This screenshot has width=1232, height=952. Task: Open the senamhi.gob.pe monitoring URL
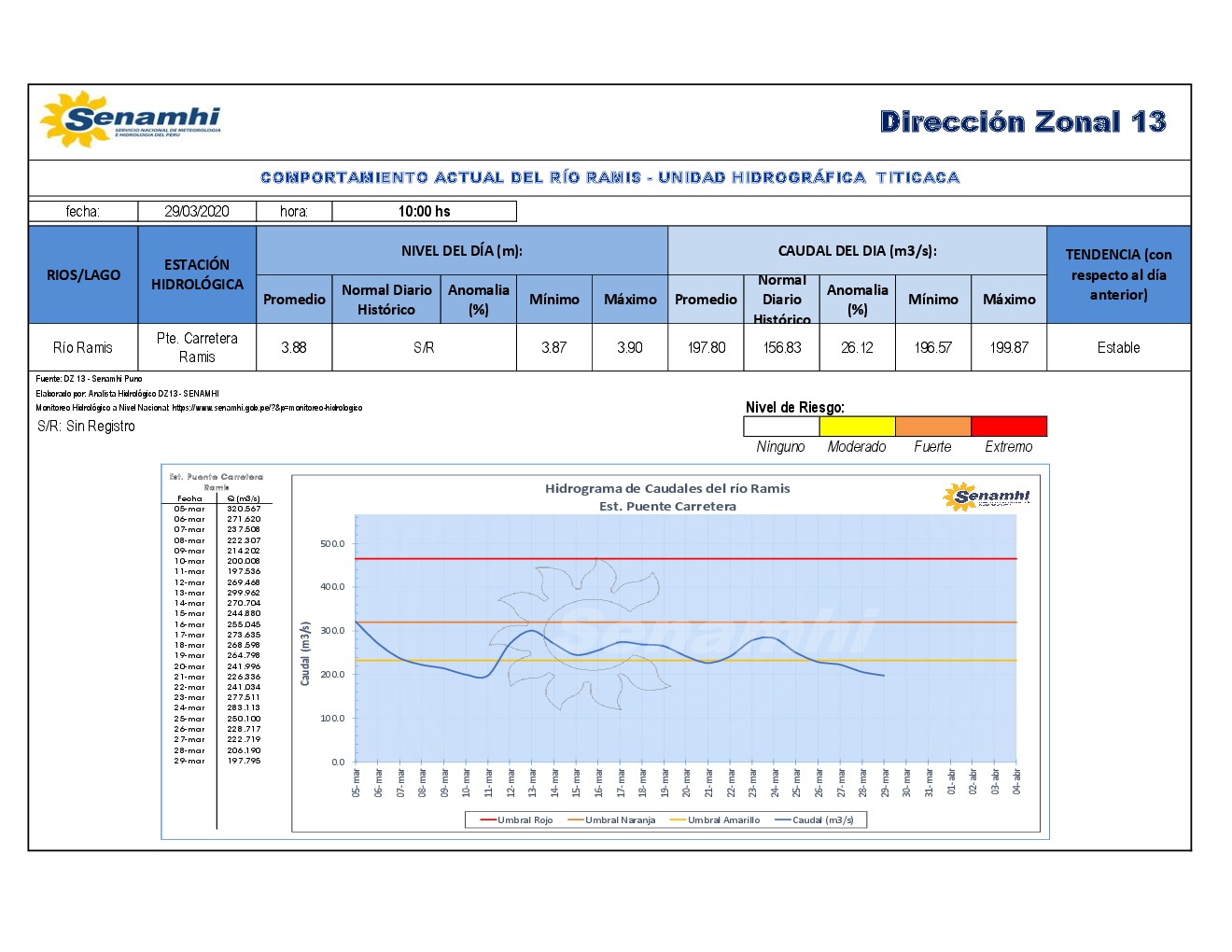(267, 408)
